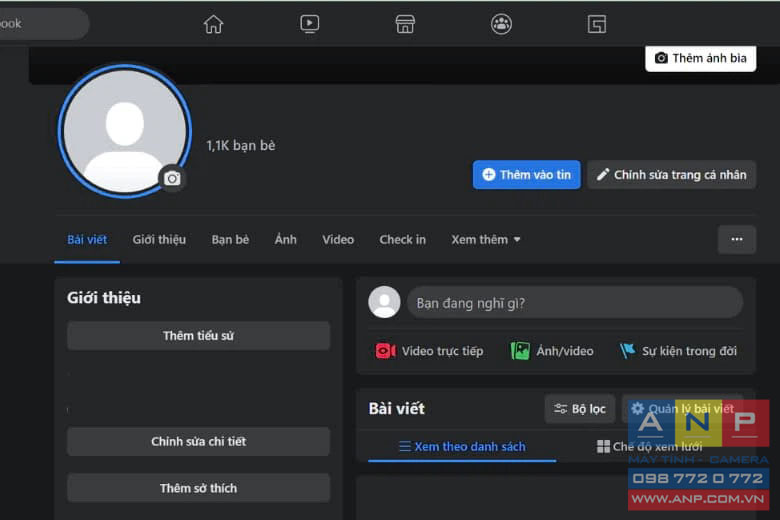
Task: Add Ảnh/video to a post
Action: [552, 351]
